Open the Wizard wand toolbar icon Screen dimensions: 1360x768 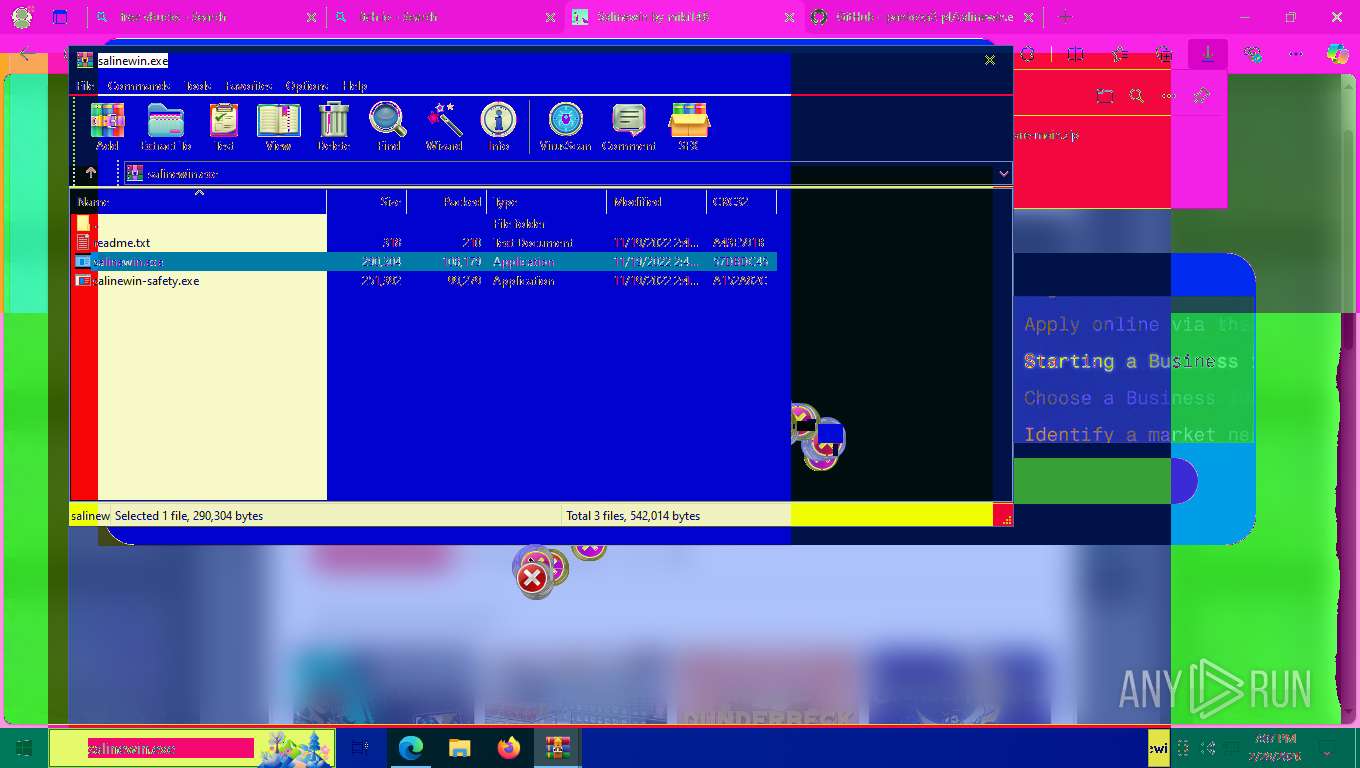click(x=444, y=127)
